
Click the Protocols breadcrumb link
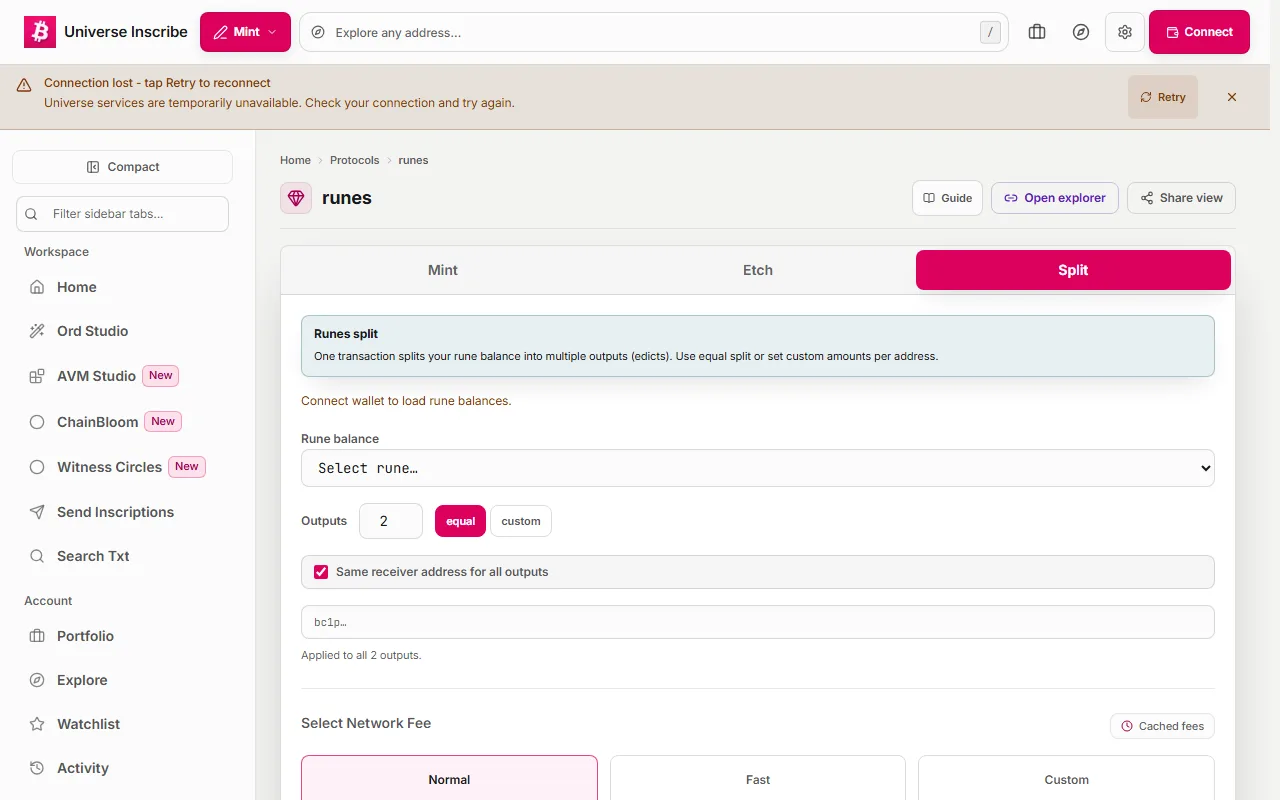coord(355,160)
